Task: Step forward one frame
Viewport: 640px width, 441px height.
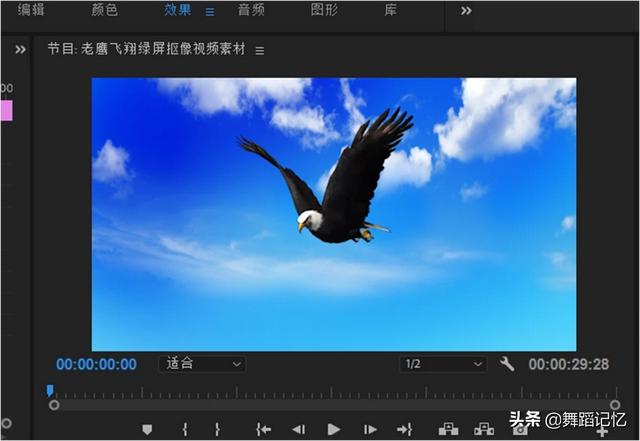Action: tap(370, 429)
